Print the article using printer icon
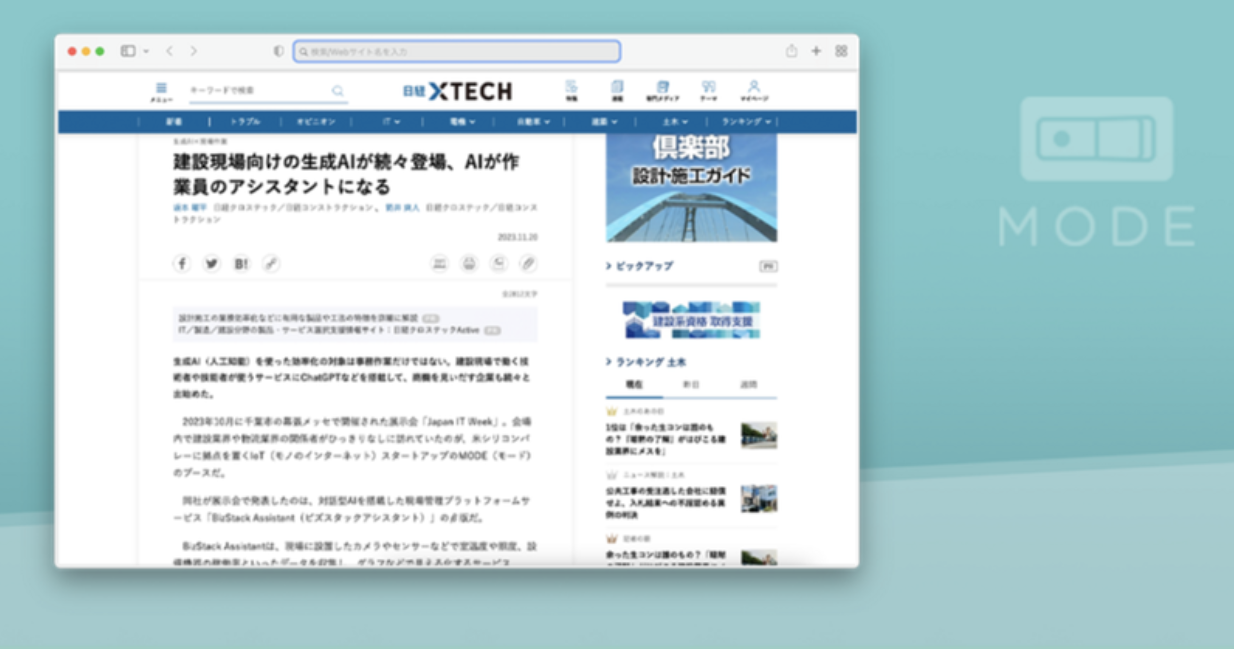 coord(469,264)
